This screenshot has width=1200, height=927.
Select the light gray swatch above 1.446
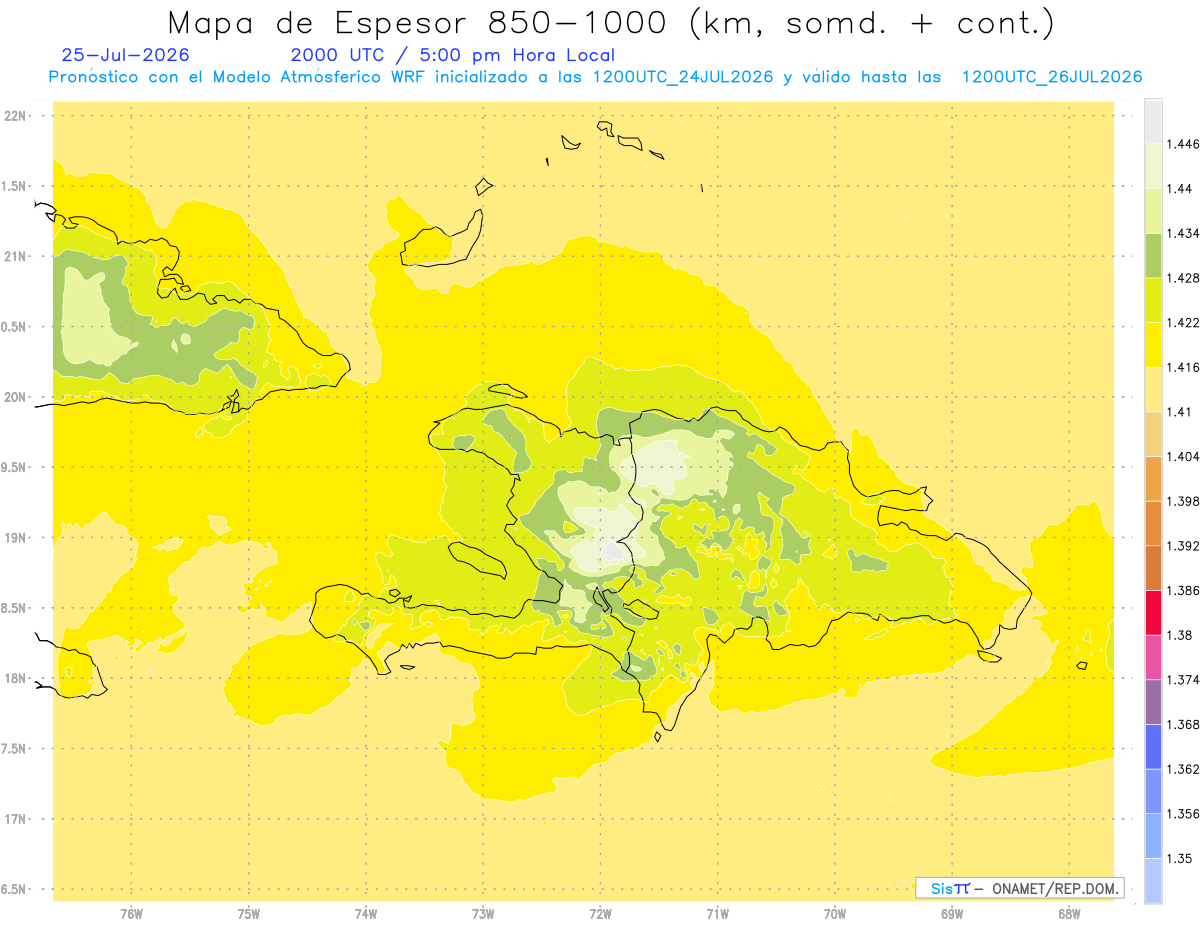[x=1154, y=122]
